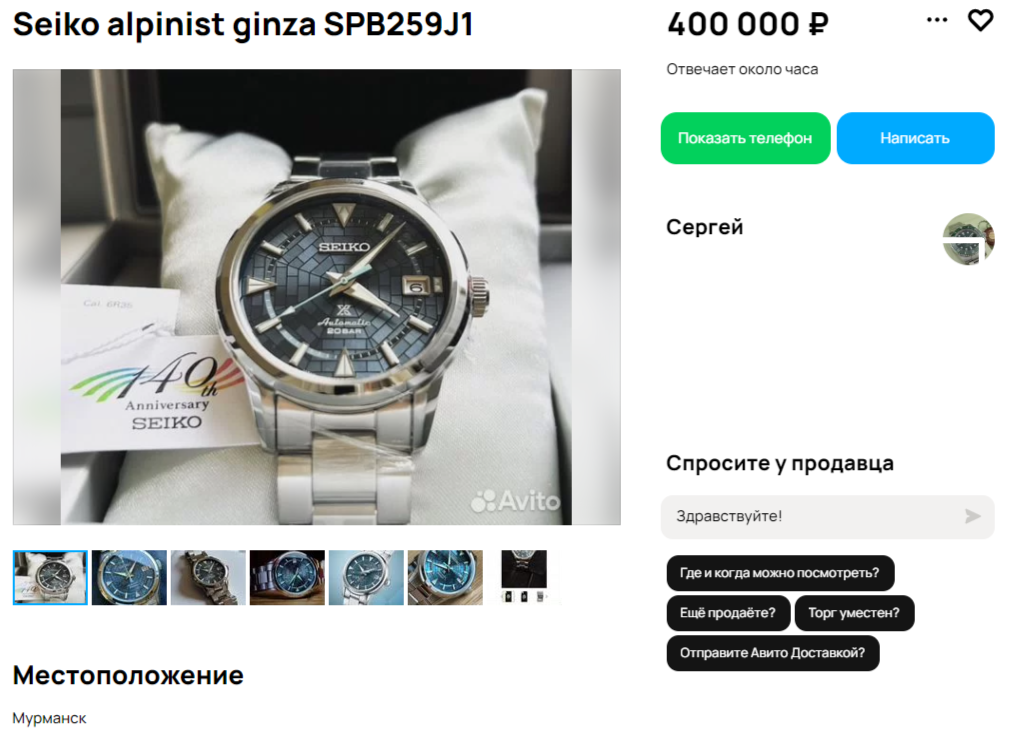Open seller Сергей's avatar picture

[x=968, y=239]
